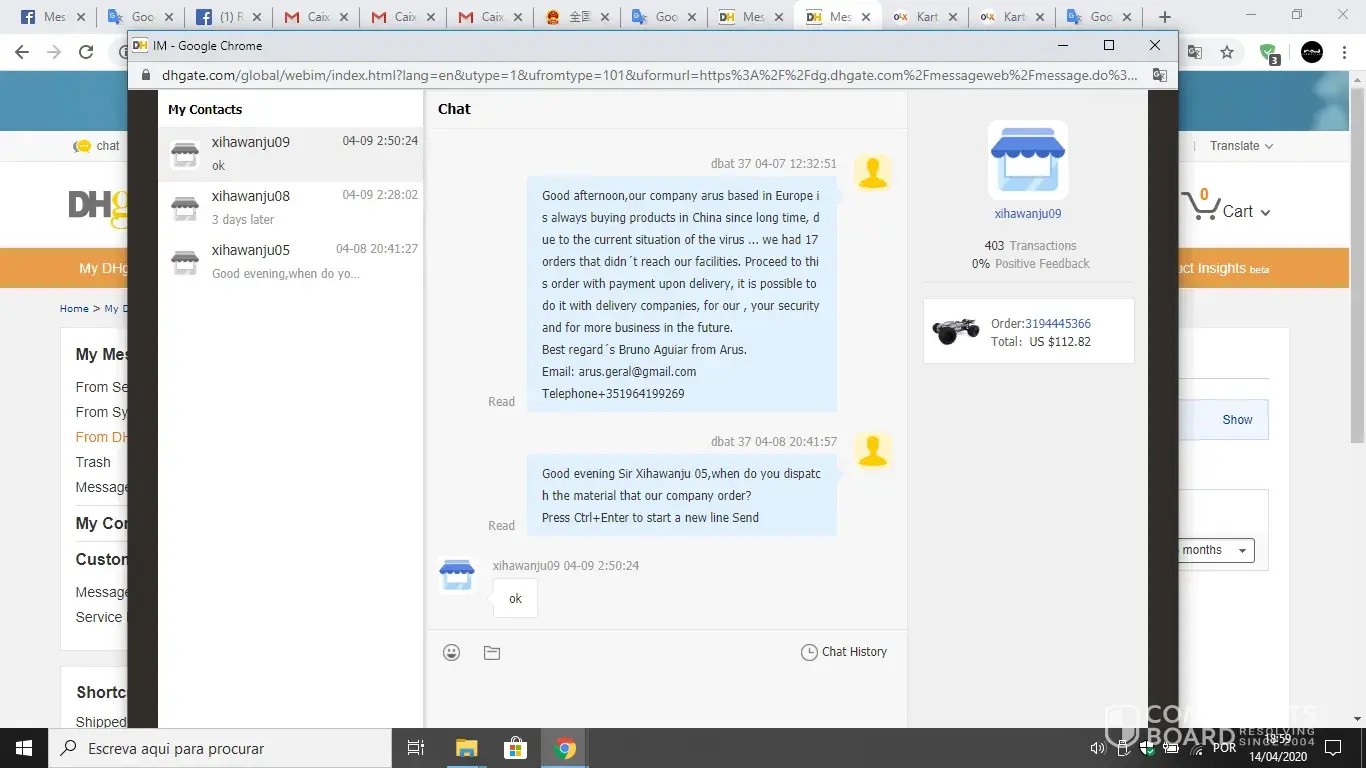Expand the months dropdown selector

click(1215, 550)
